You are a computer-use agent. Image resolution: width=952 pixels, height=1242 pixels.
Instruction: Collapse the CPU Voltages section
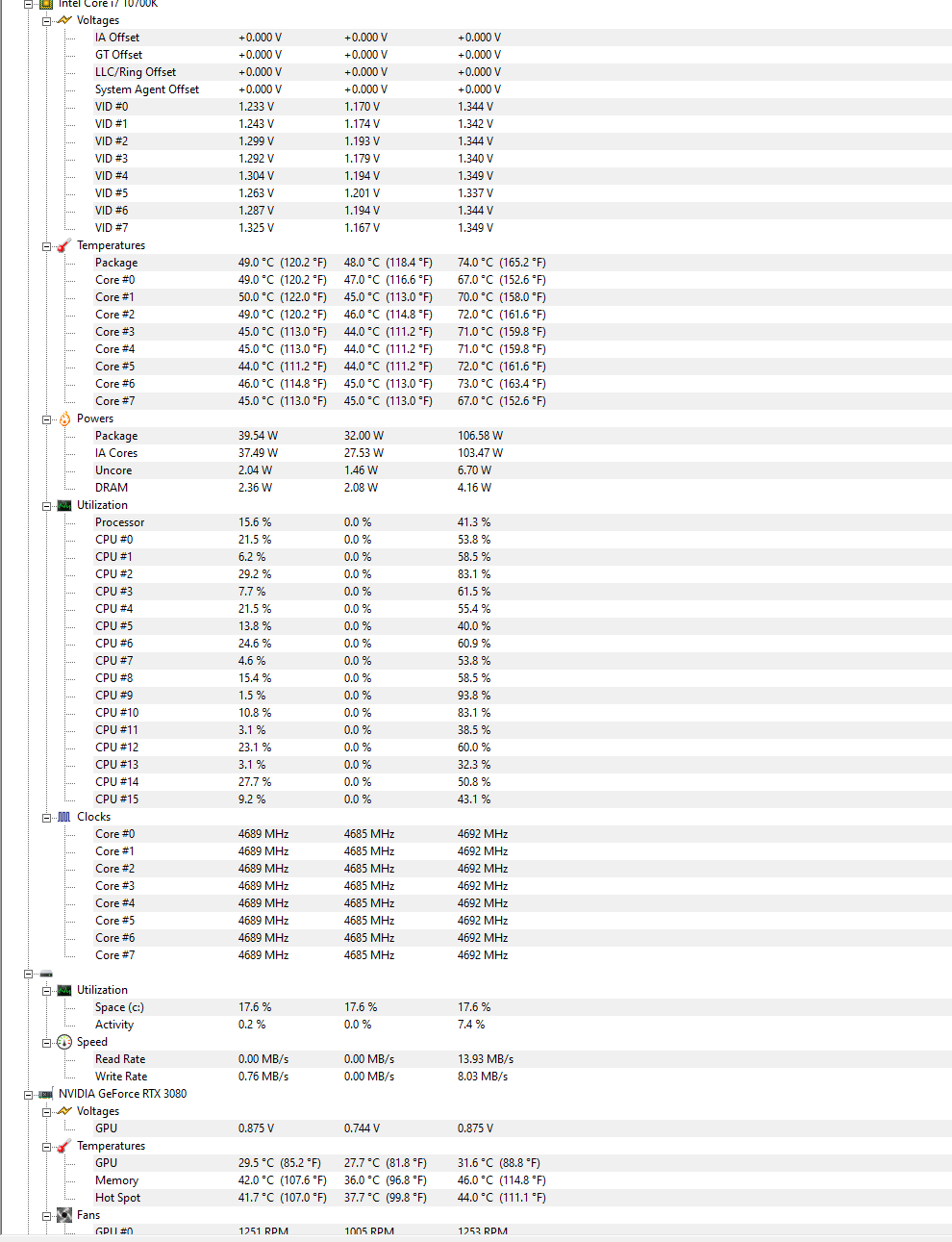coord(46,20)
